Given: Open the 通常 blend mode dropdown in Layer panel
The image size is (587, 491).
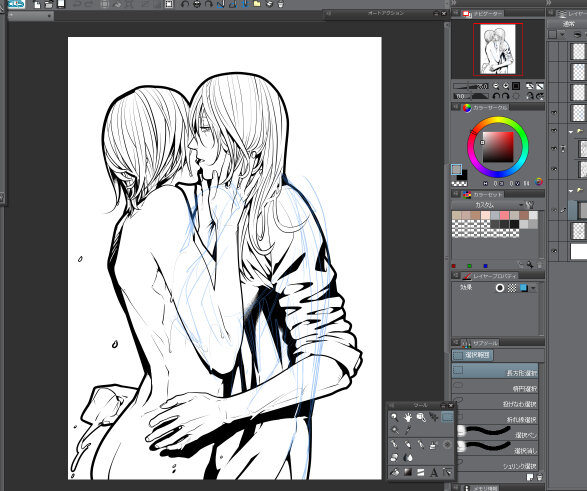Looking at the screenshot, I should click(x=568, y=24).
